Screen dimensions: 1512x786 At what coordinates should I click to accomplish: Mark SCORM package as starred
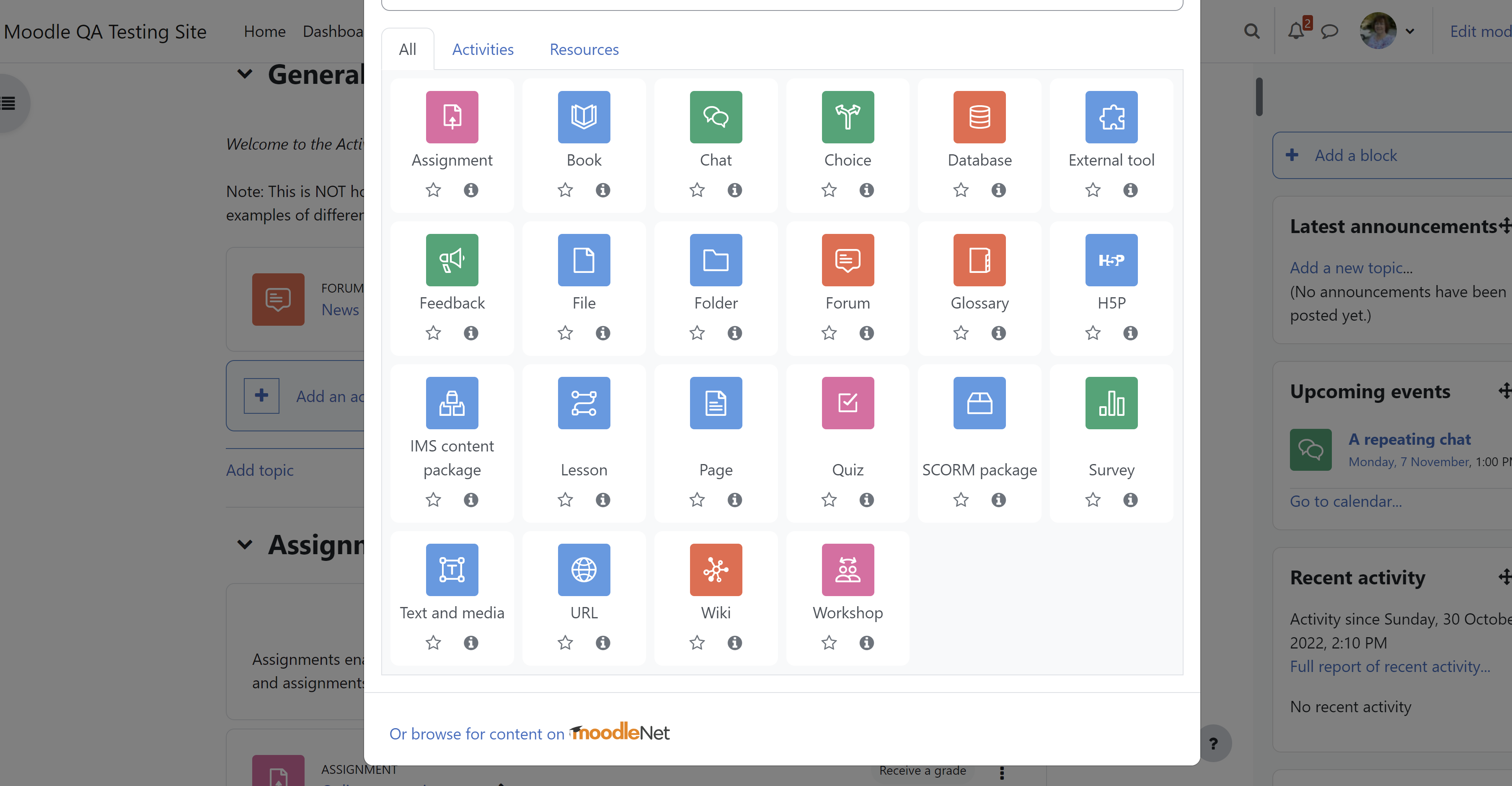pyautogui.click(x=961, y=500)
